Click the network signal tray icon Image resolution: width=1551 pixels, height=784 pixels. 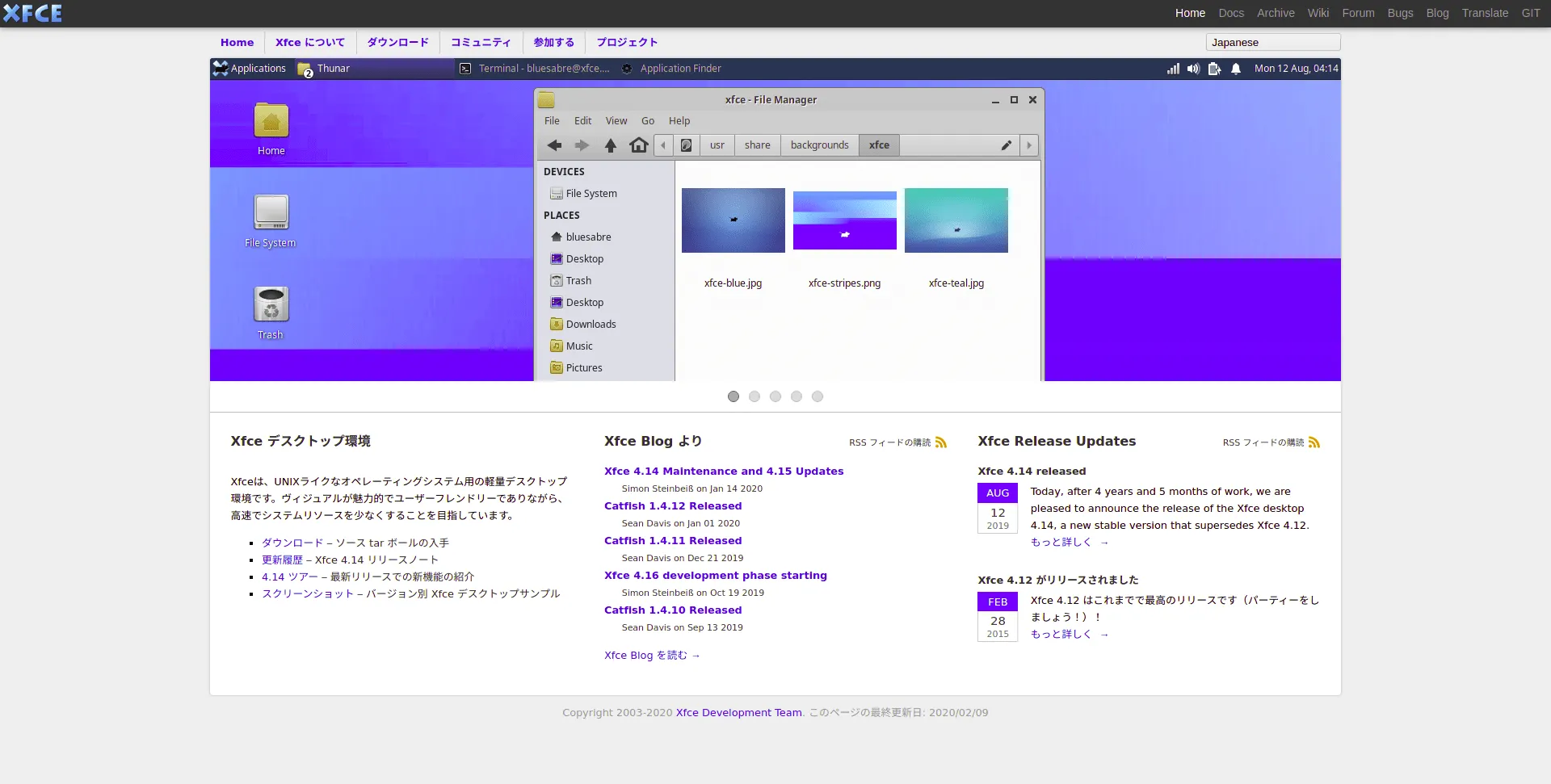(x=1173, y=69)
